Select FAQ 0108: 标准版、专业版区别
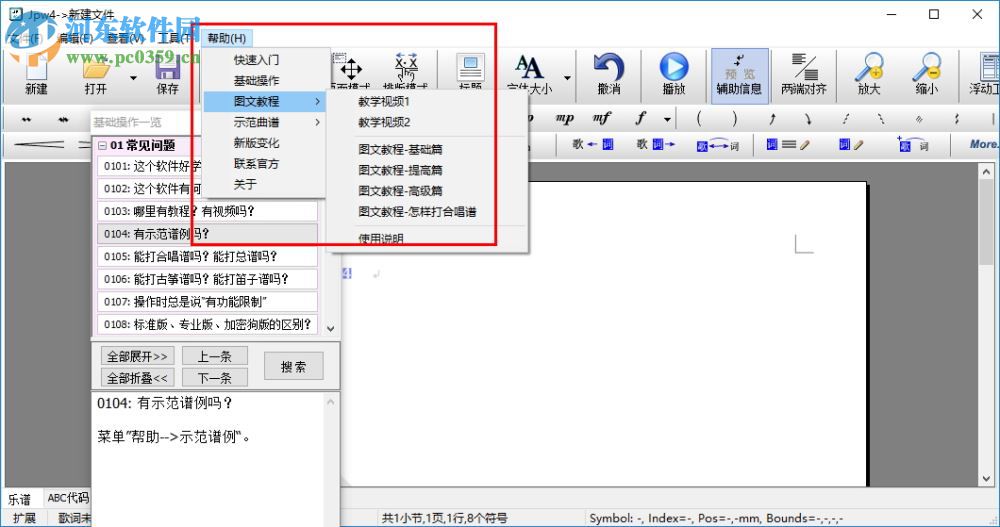This screenshot has height=527, width=1000. coord(207,324)
